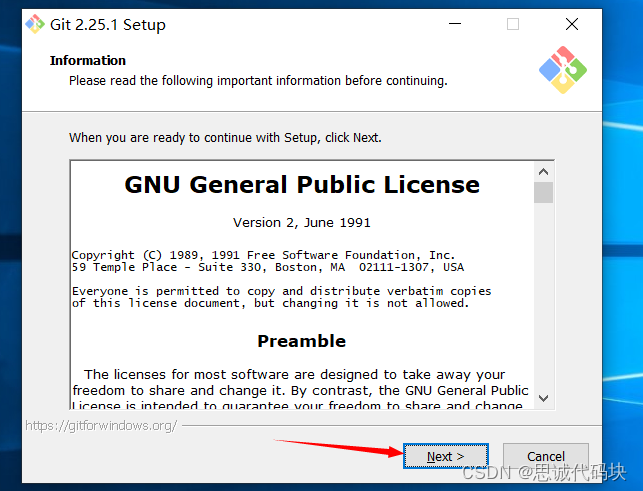Click the 'of this license document' line
This screenshot has height=491, width=643.
click(270, 303)
